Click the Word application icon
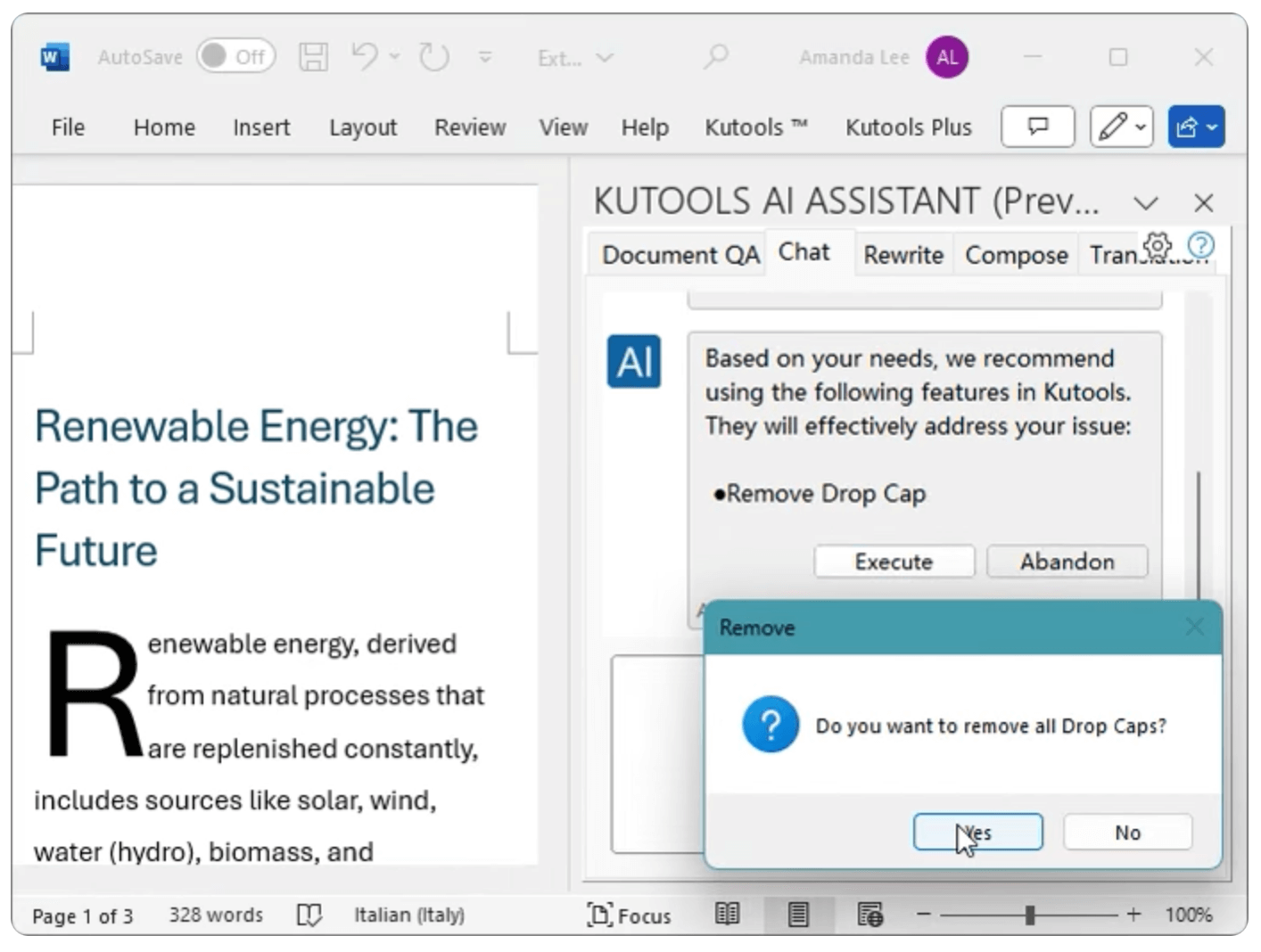 point(55,58)
